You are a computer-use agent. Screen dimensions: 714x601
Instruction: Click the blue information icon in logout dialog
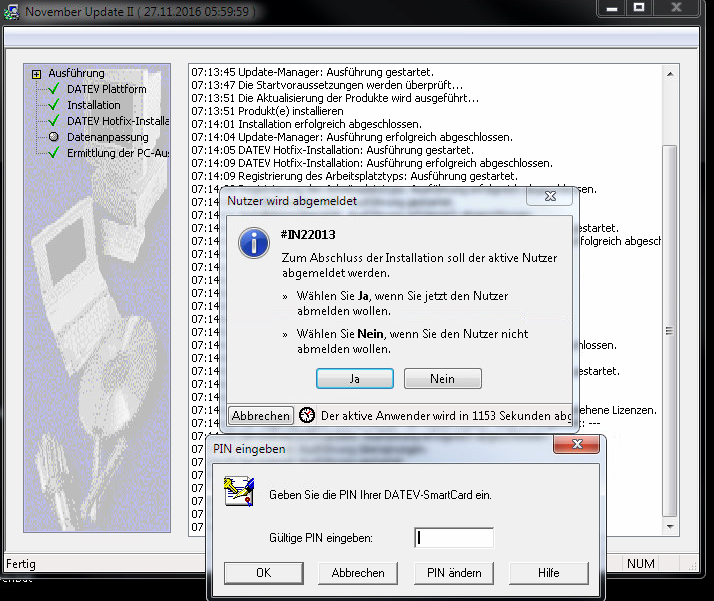256,242
